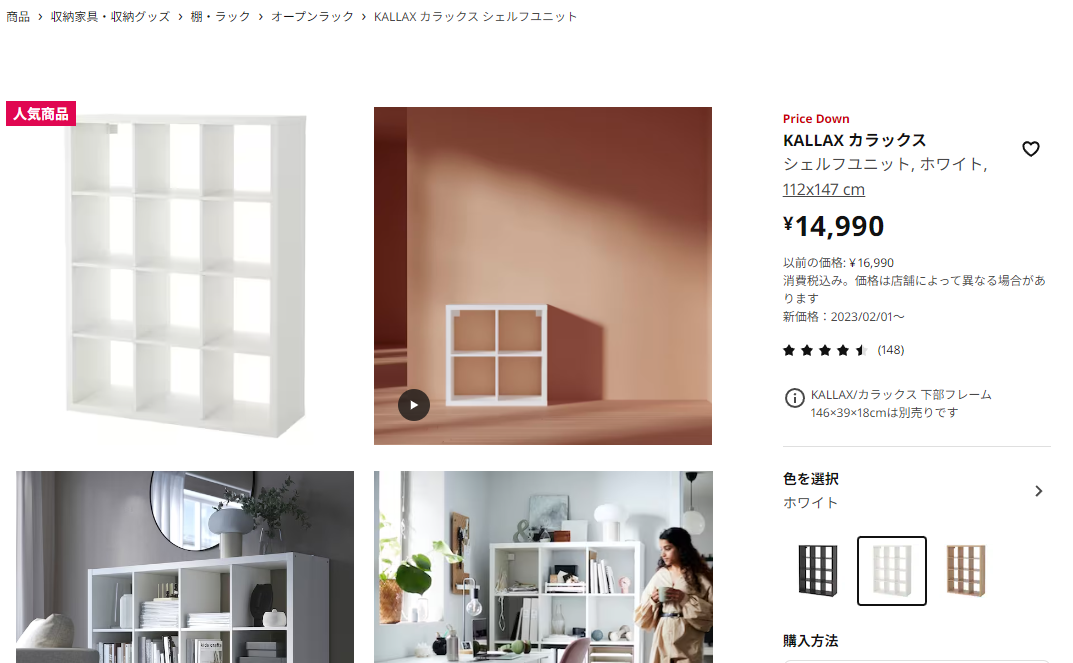Open the grey living room shelf photo
This screenshot has height=663, width=1073.
click(x=185, y=567)
